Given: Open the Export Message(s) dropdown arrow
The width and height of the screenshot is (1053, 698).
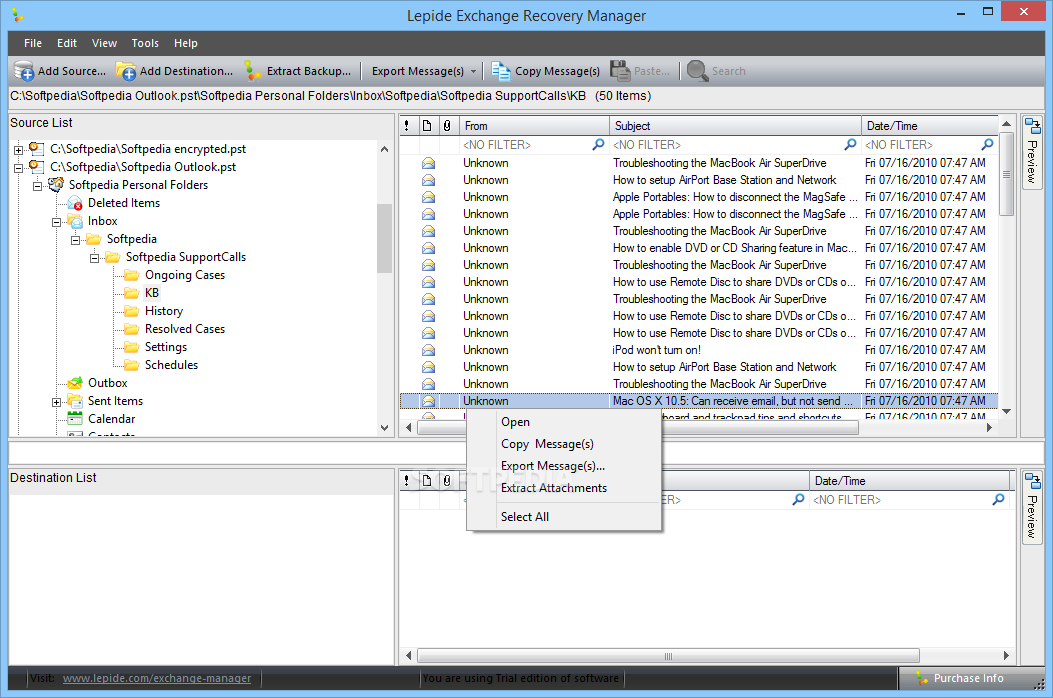Looking at the screenshot, I should [x=473, y=71].
